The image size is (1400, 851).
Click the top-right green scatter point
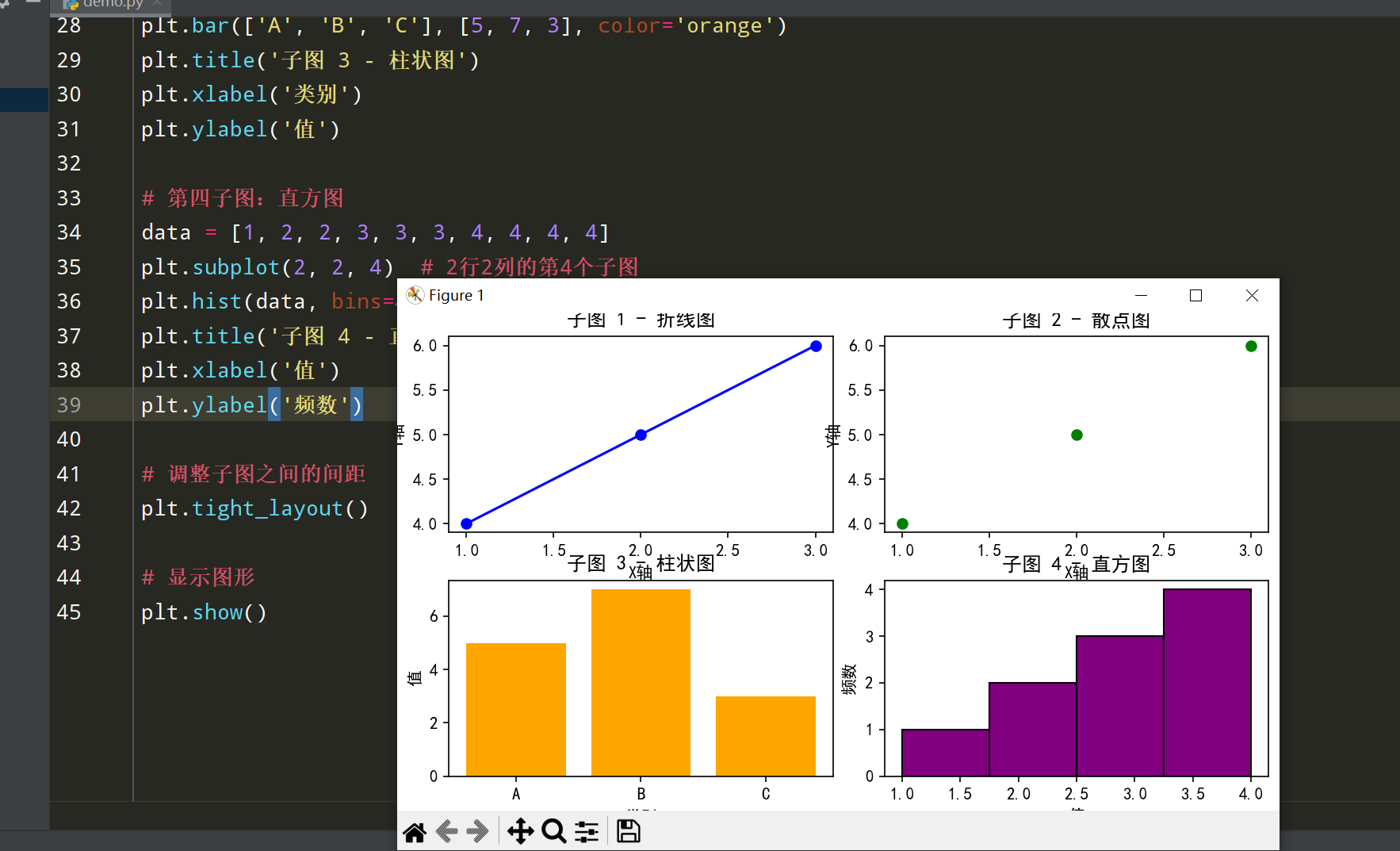click(1251, 346)
